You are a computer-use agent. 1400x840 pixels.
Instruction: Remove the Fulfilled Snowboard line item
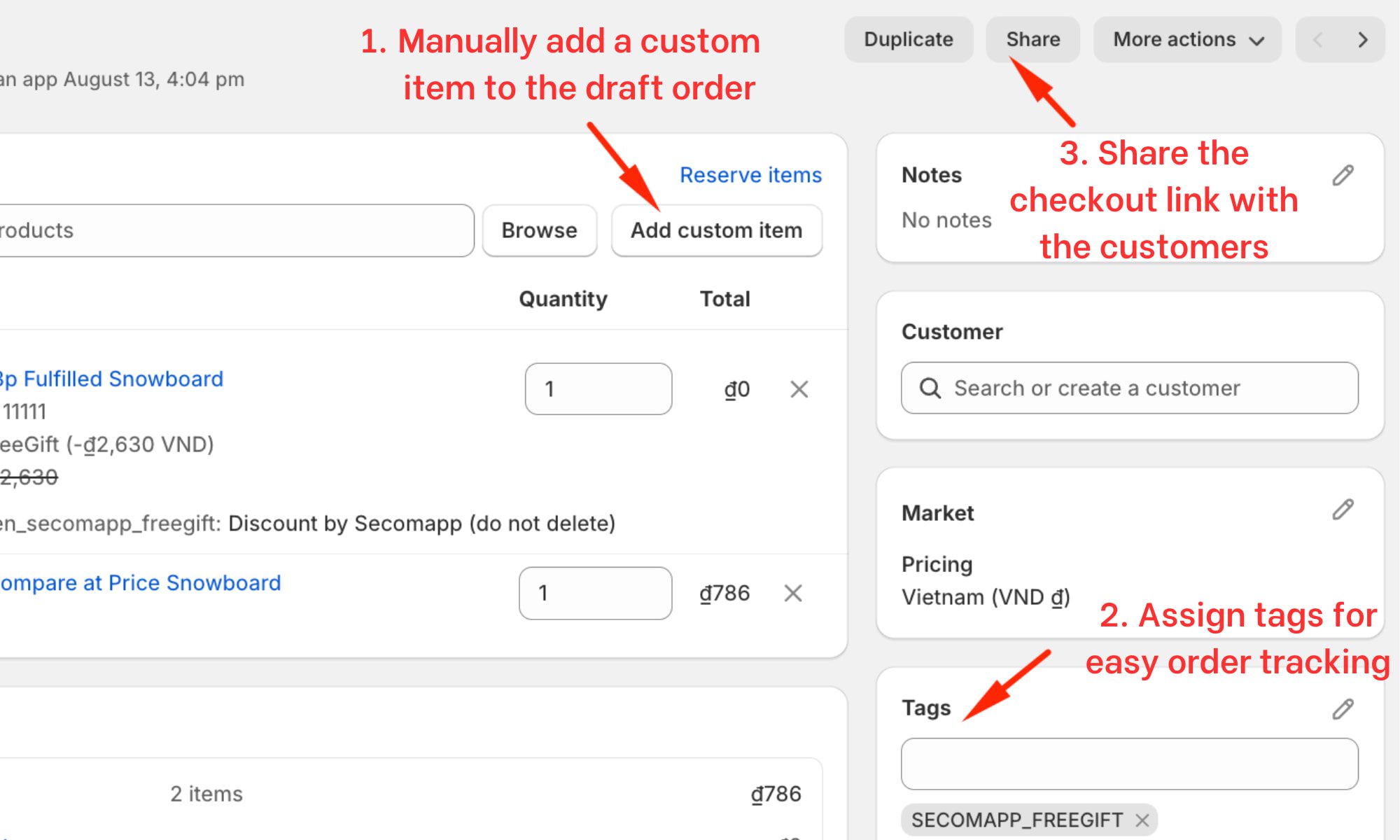pos(799,389)
